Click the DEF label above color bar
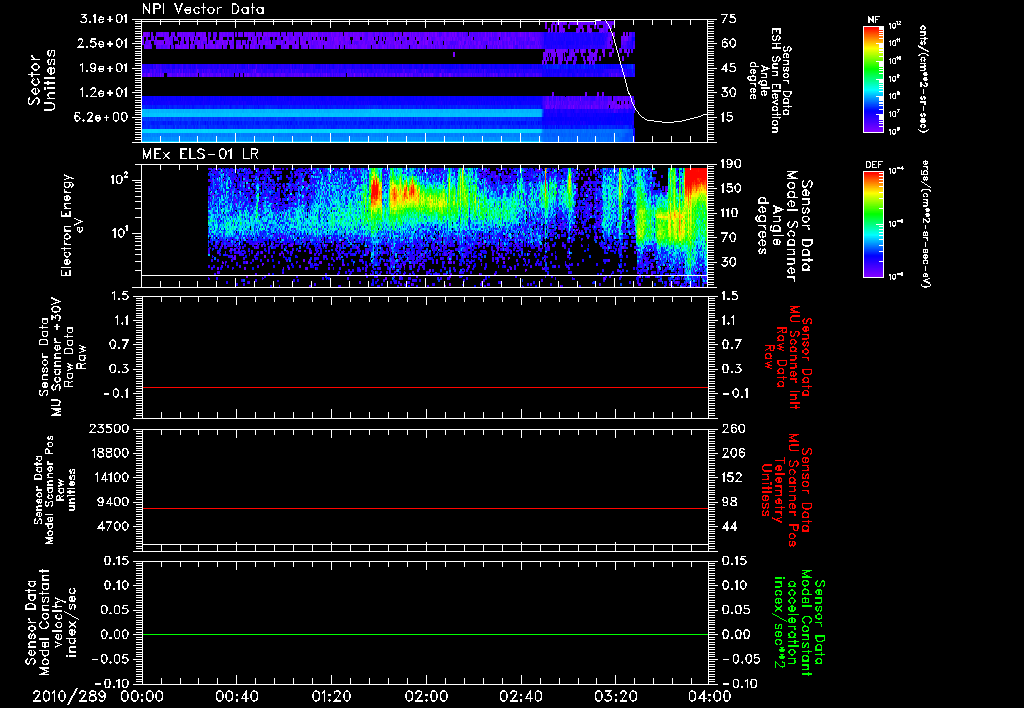This screenshot has height=708, width=1024. pyautogui.click(x=873, y=165)
